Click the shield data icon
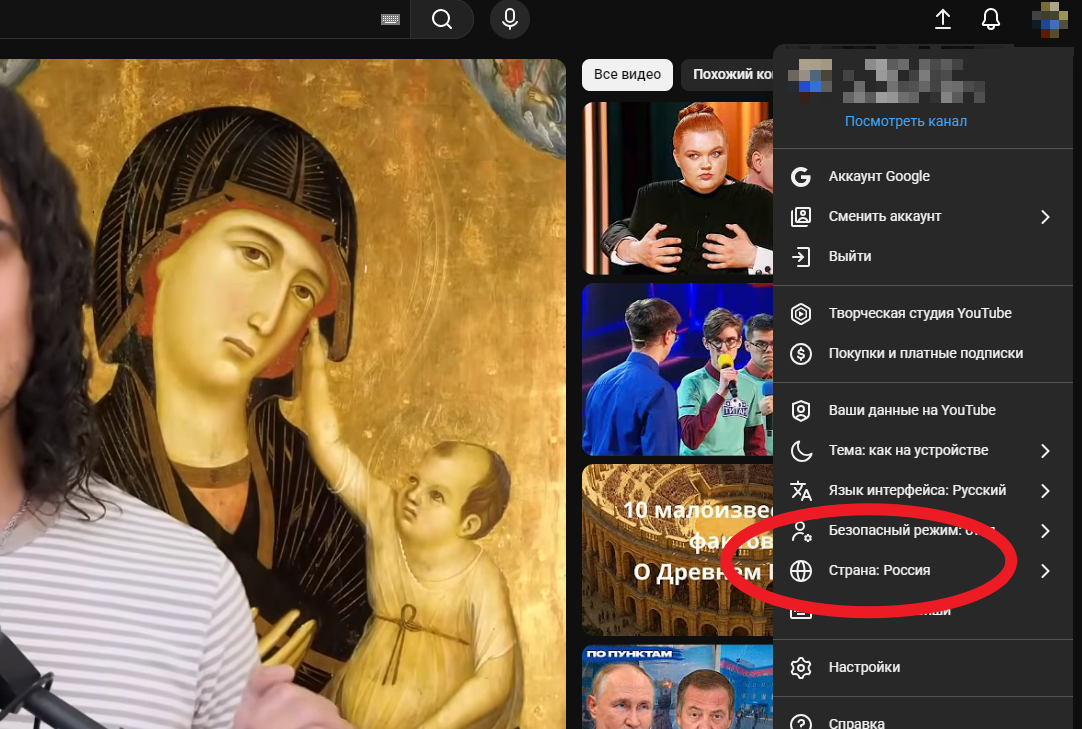Viewport: 1082px width, 729px height. tap(800, 411)
